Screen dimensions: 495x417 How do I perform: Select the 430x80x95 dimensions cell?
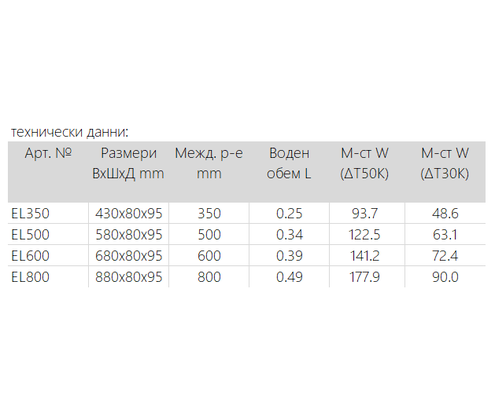tap(129, 213)
